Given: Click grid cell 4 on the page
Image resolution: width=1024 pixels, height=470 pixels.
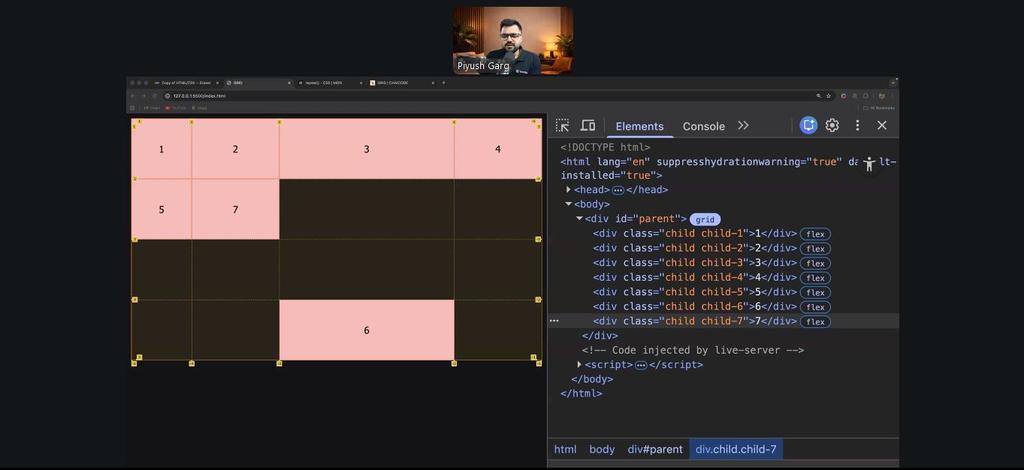Looking at the screenshot, I should click(498, 149).
